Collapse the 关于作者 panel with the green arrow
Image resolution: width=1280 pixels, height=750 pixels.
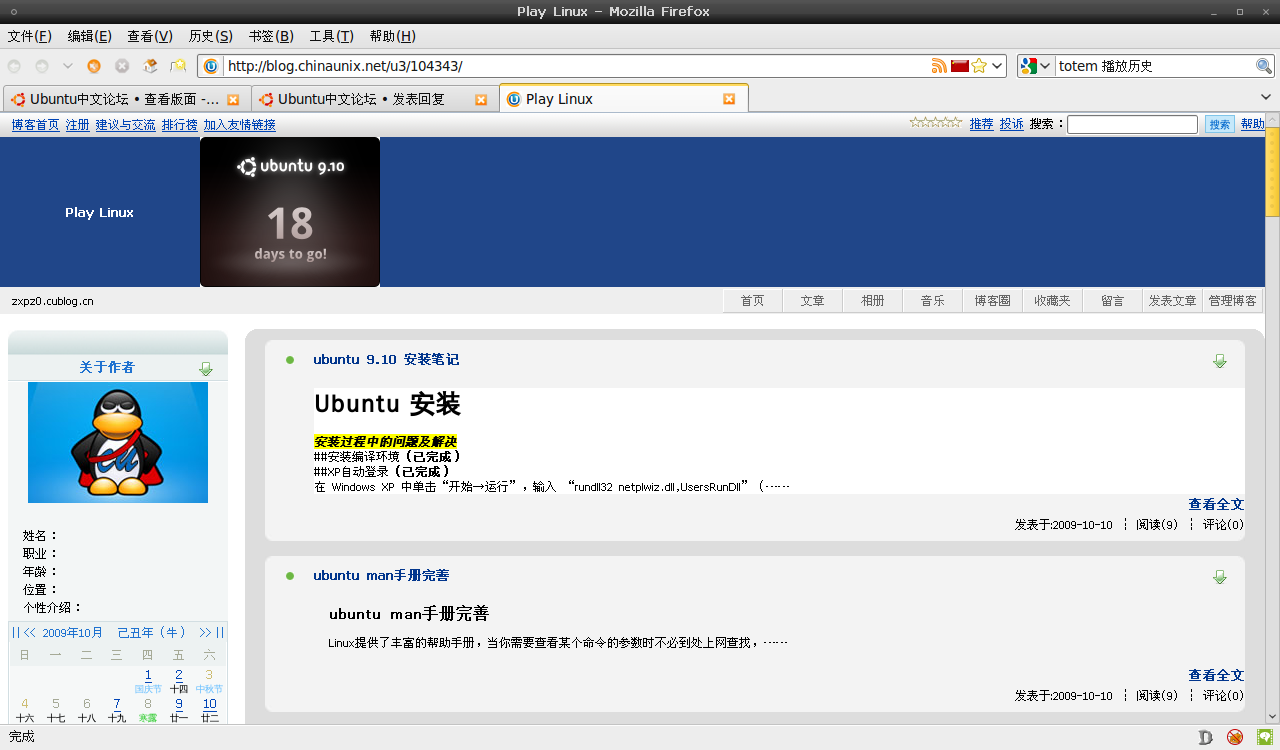(206, 368)
